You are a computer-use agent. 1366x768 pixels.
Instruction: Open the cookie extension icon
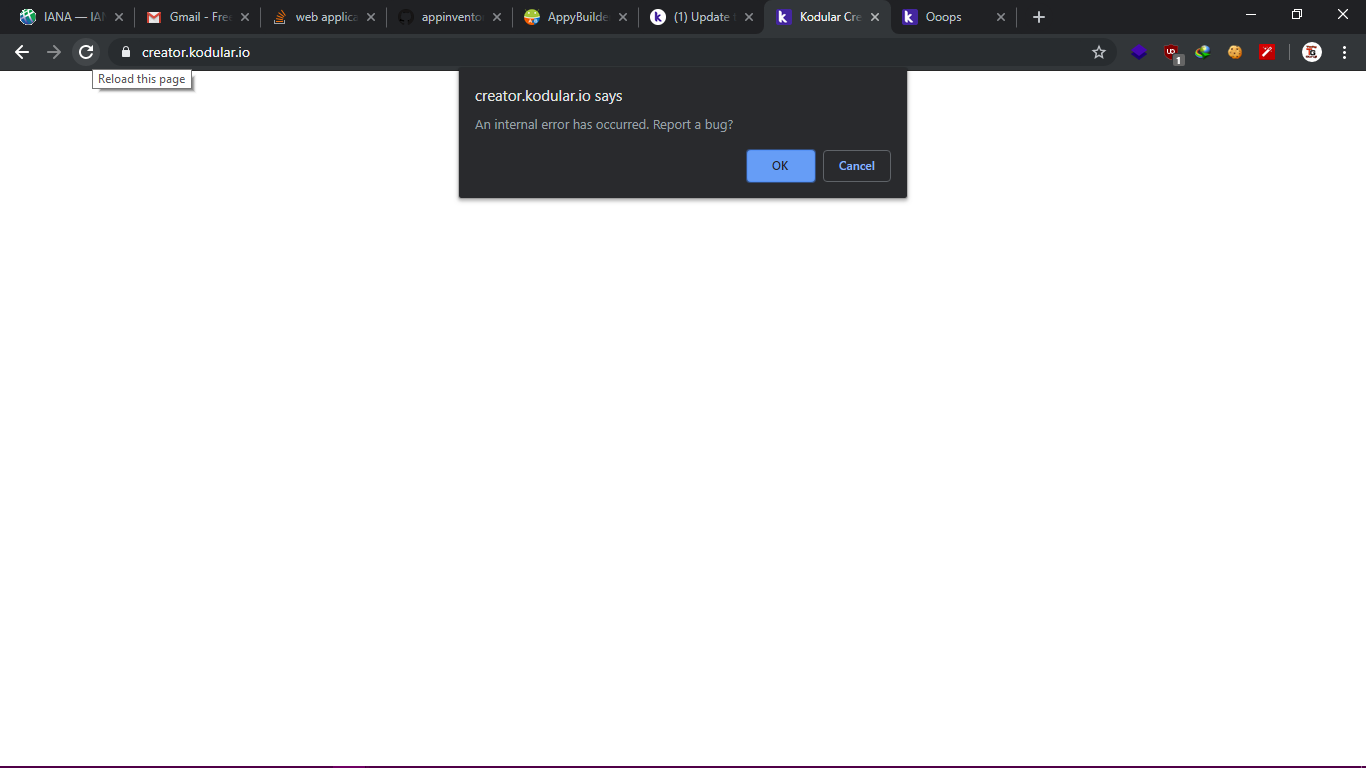pyautogui.click(x=1235, y=52)
